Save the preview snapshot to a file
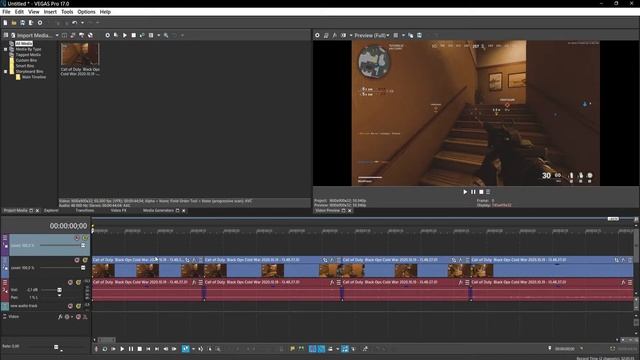640x360 pixels. [x=419, y=35]
